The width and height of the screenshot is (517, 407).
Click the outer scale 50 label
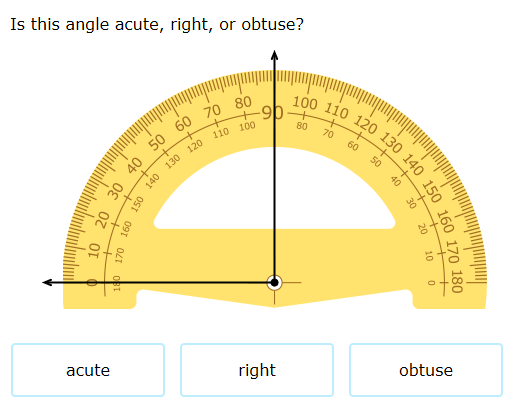157,142
